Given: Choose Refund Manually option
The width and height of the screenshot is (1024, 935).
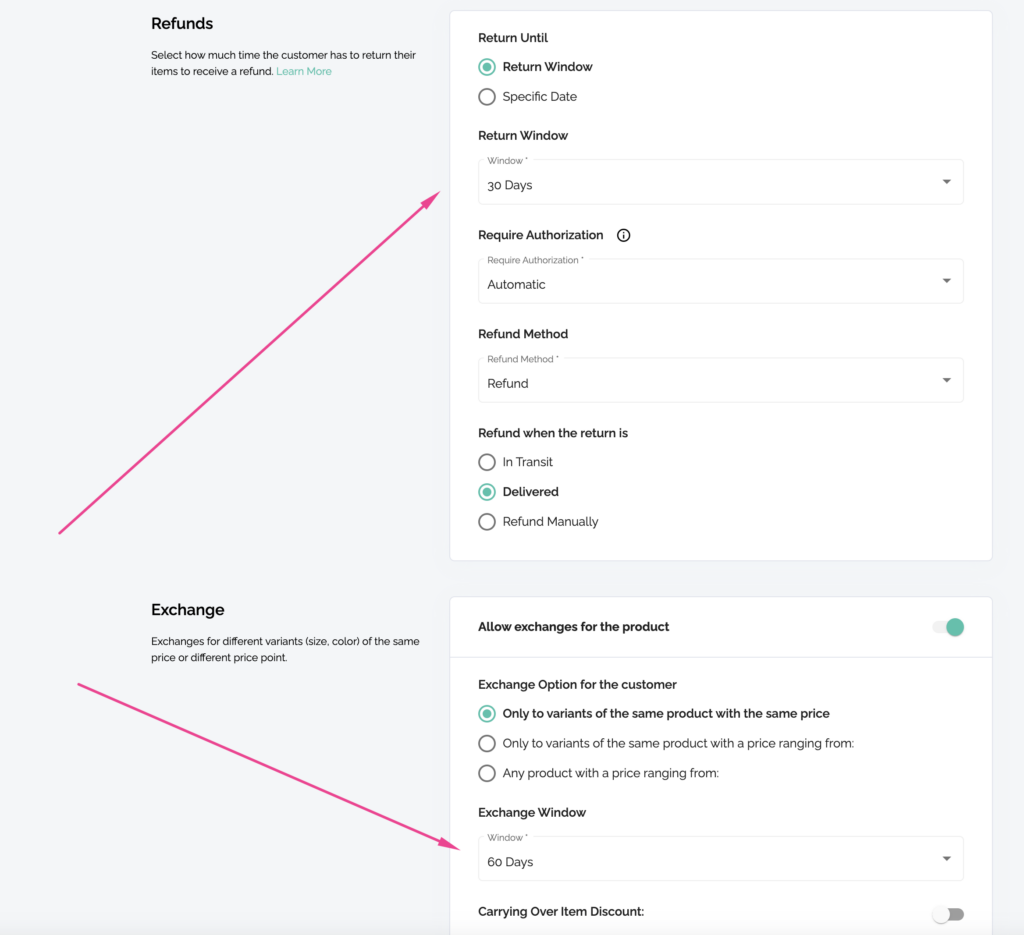Looking at the screenshot, I should pyautogui.click(x=487, y=522).
